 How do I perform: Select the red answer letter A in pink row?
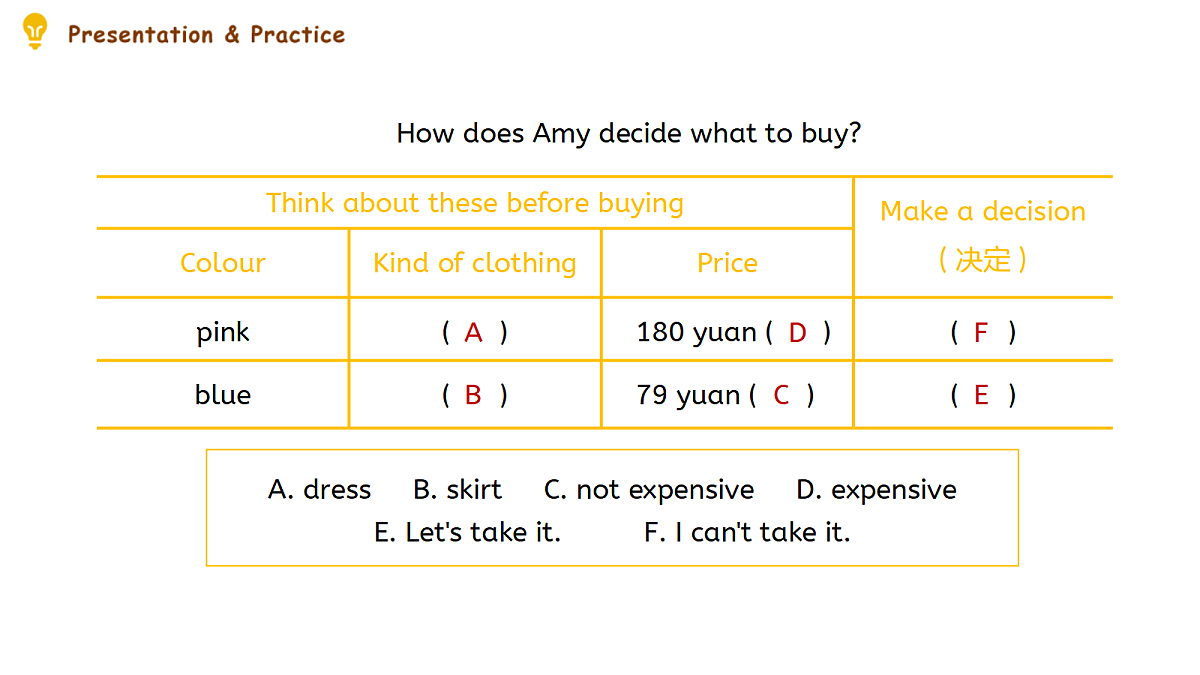(x=474, y=333)
